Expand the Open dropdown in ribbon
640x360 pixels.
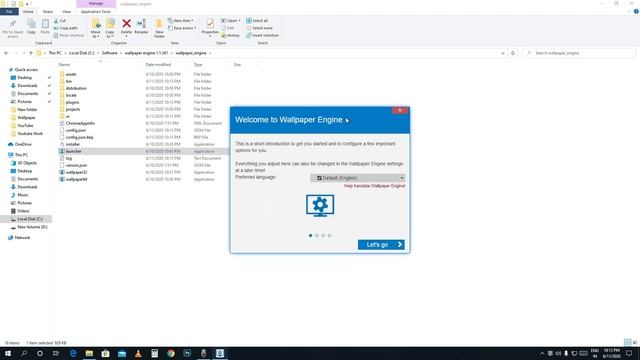coord(231,20)
